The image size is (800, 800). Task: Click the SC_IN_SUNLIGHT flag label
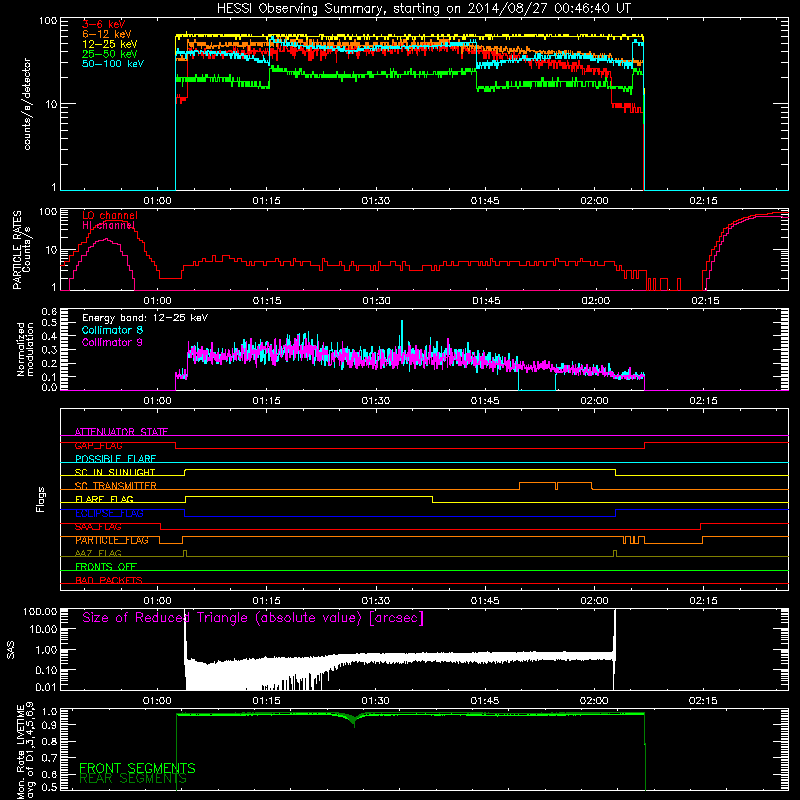click(115, 472)
